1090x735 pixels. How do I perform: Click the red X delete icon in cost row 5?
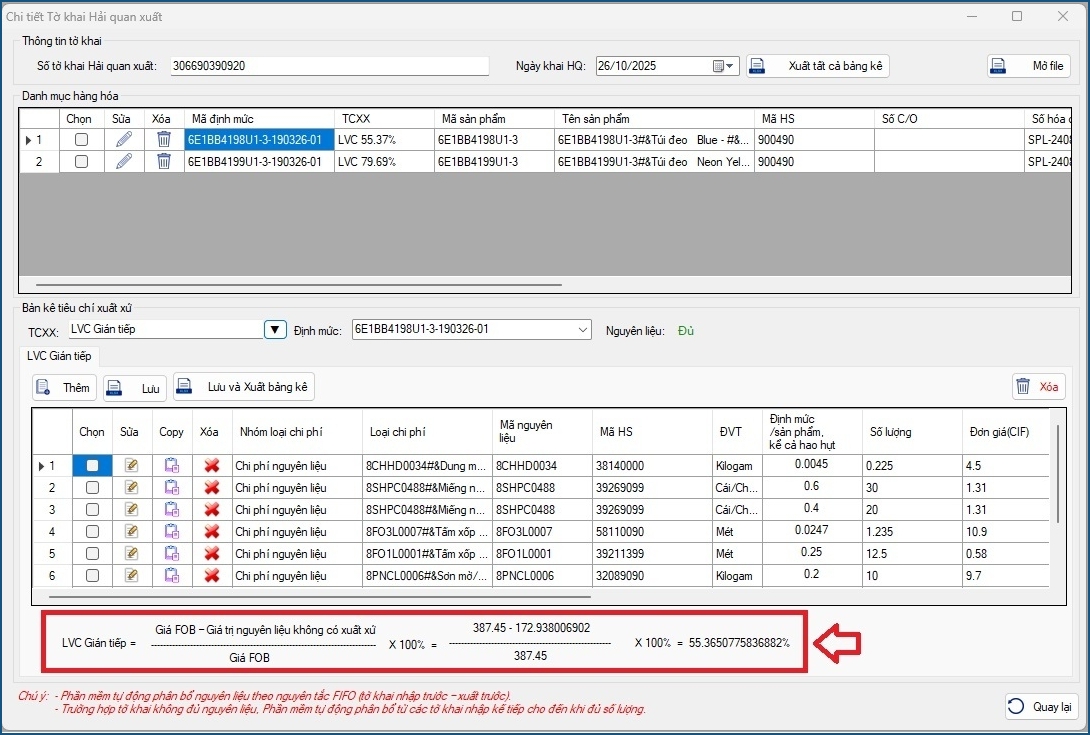click(211, 553)
